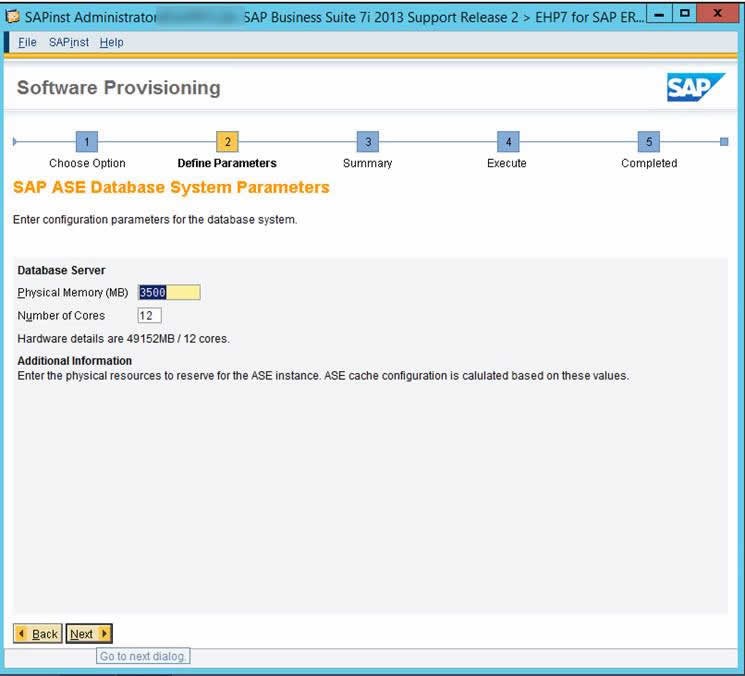Open the Help menu
Viewport: 745px width, 676px height.
tap(112, 42)
